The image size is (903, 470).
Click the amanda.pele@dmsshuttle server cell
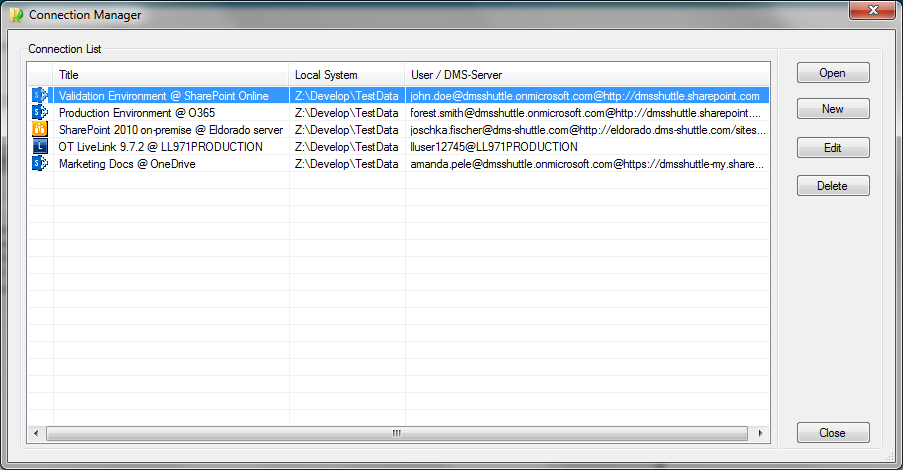[x=587, y=164]
